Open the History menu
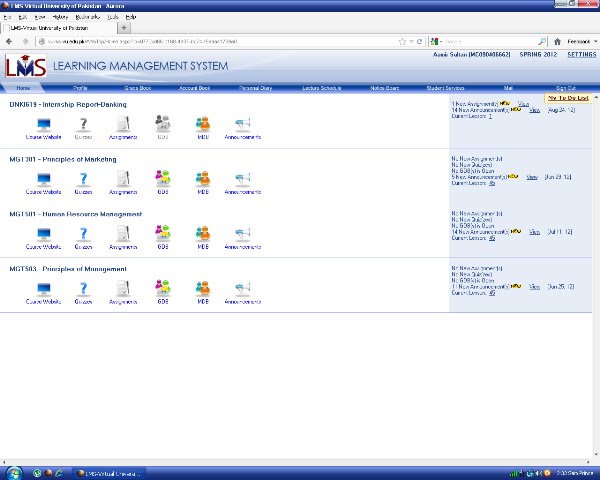 tap(60, 17)
